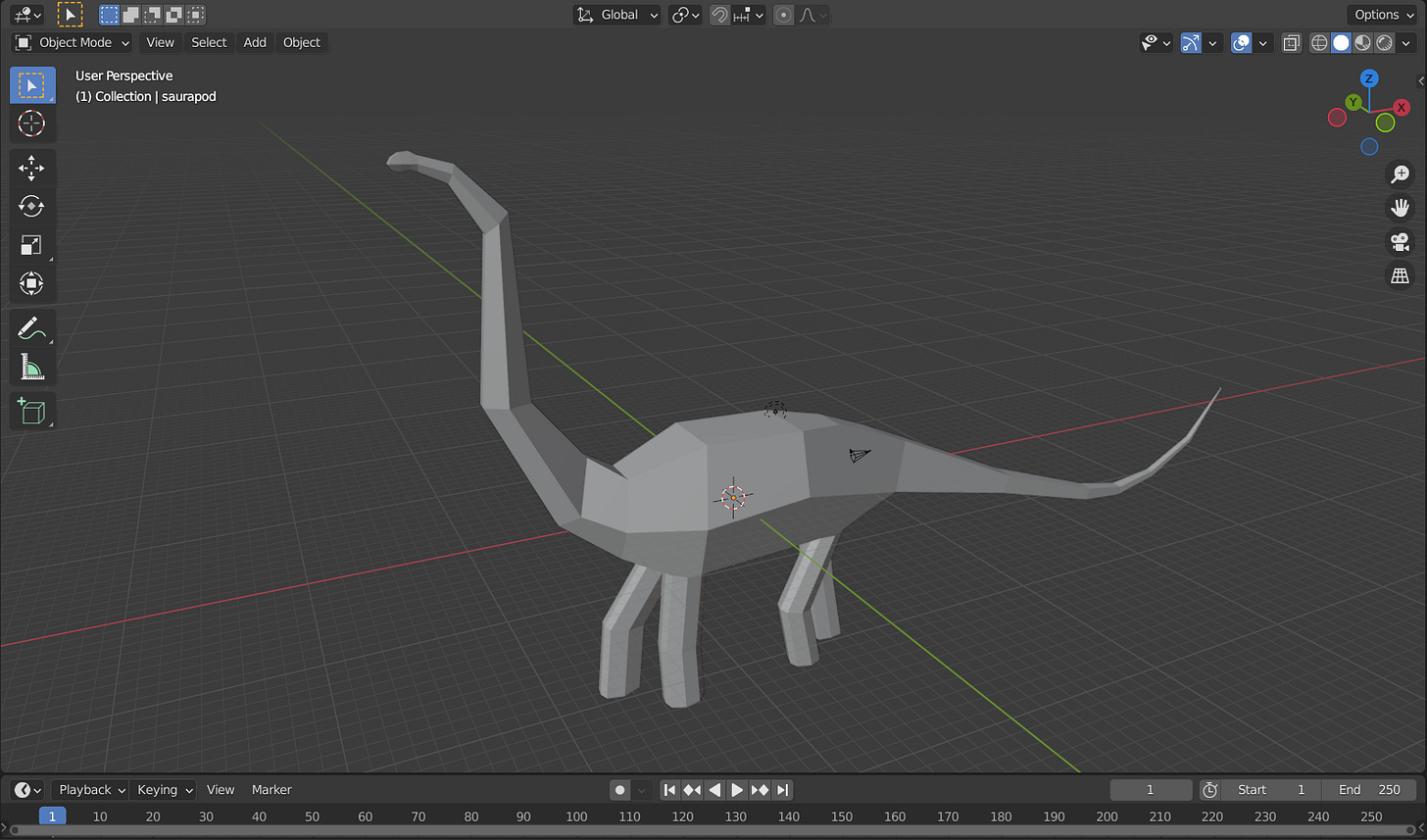Jump to the animation end frame
The height and width of the screenshot is (840, 1427).
pyautogui.click(x=782, y=790)
